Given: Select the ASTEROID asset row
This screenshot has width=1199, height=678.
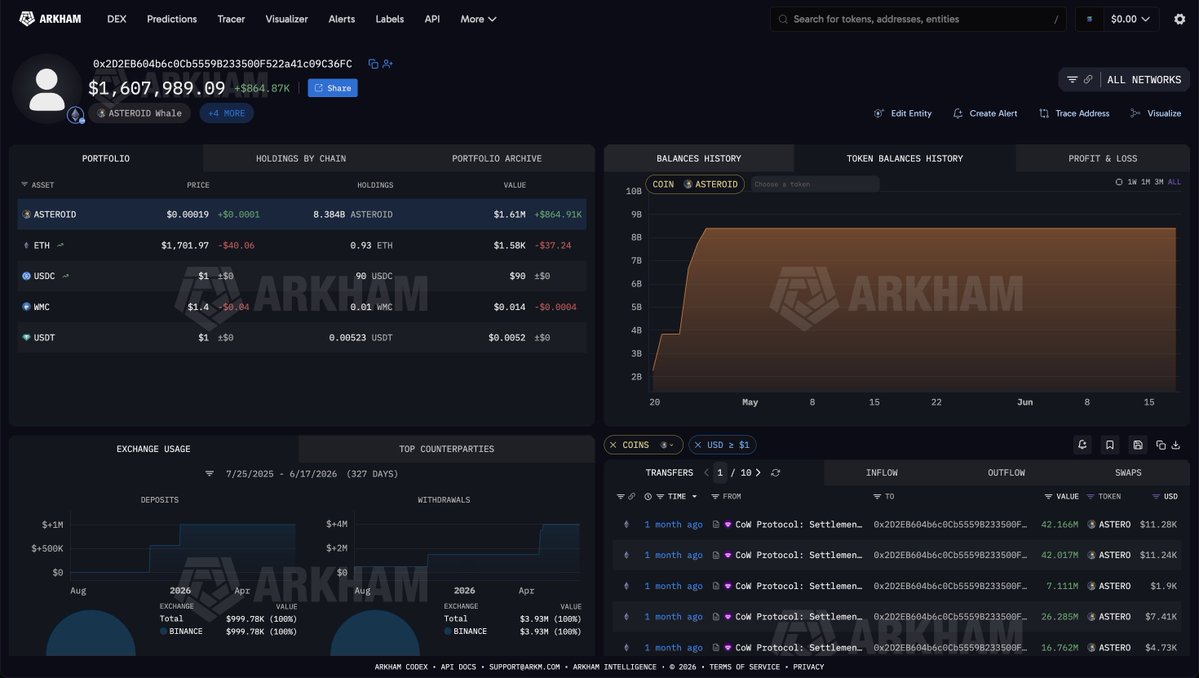Looking at the screenshot, I should (302, 215).
